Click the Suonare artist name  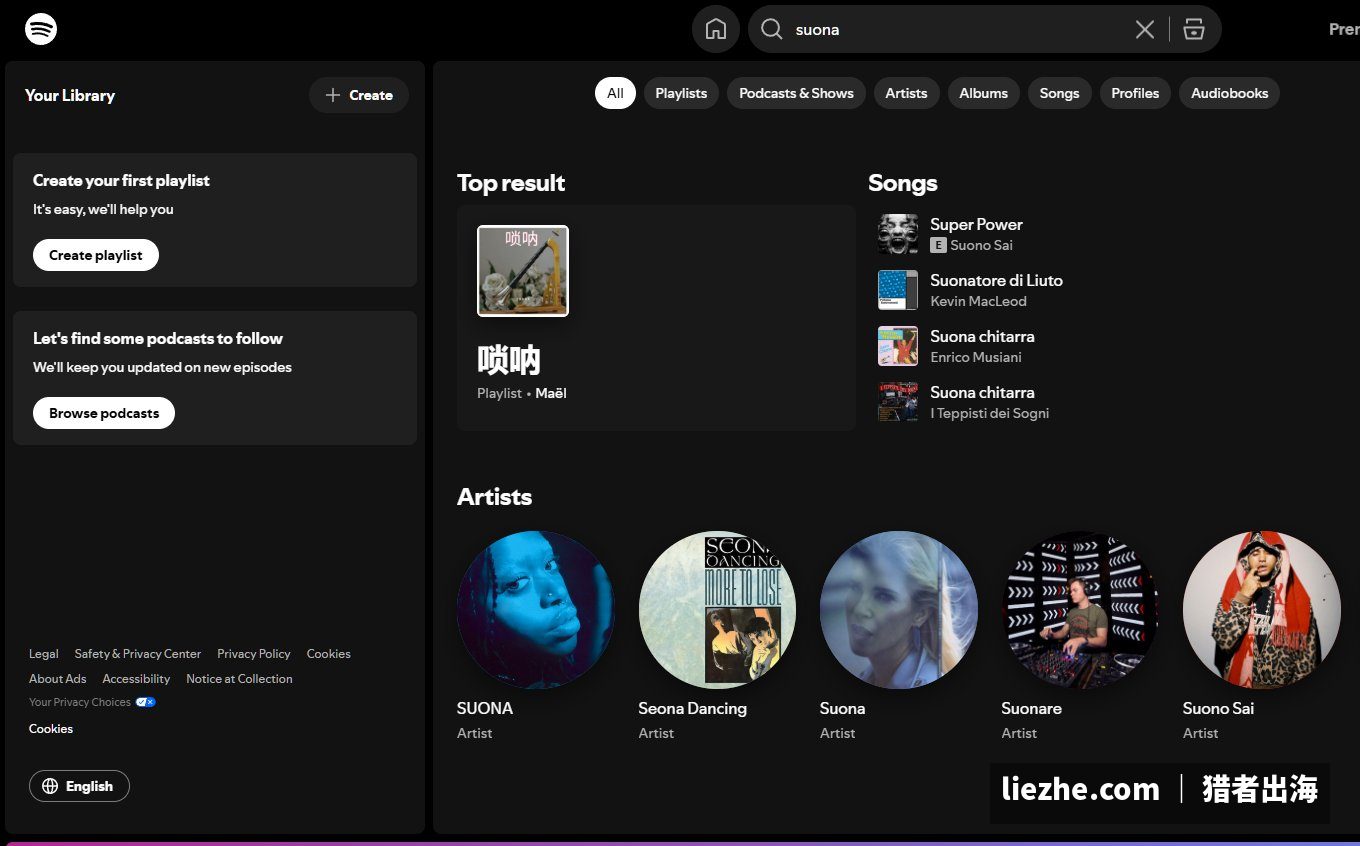(1031, 708)
